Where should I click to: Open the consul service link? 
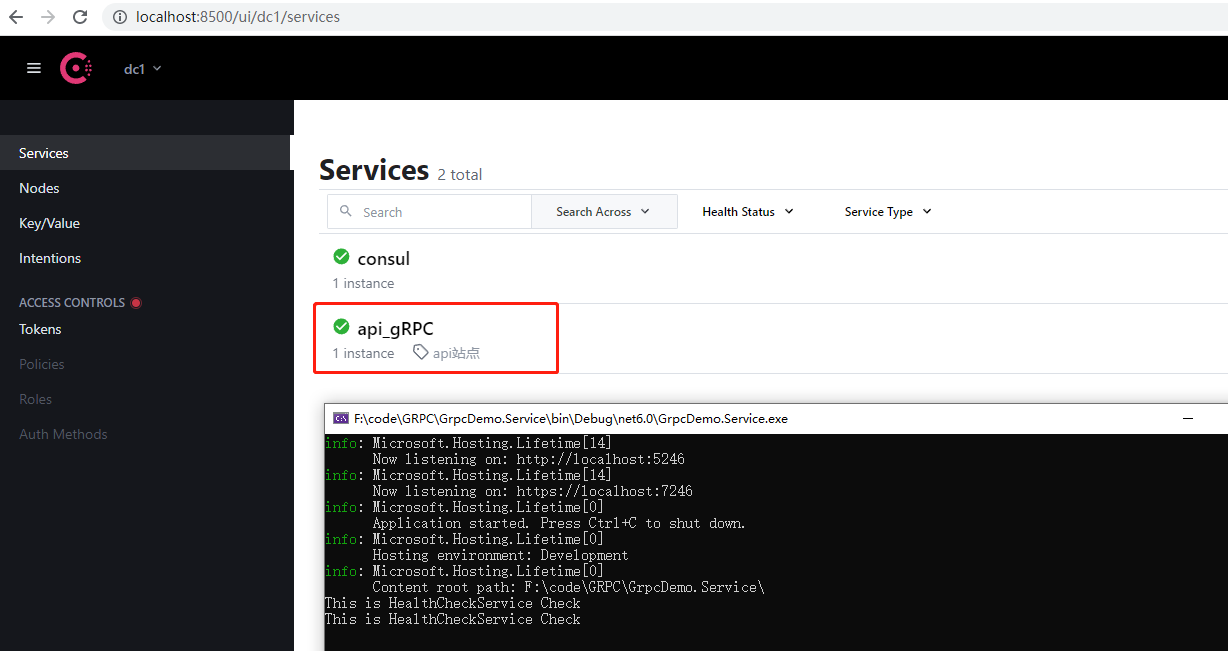coord(384,259)
